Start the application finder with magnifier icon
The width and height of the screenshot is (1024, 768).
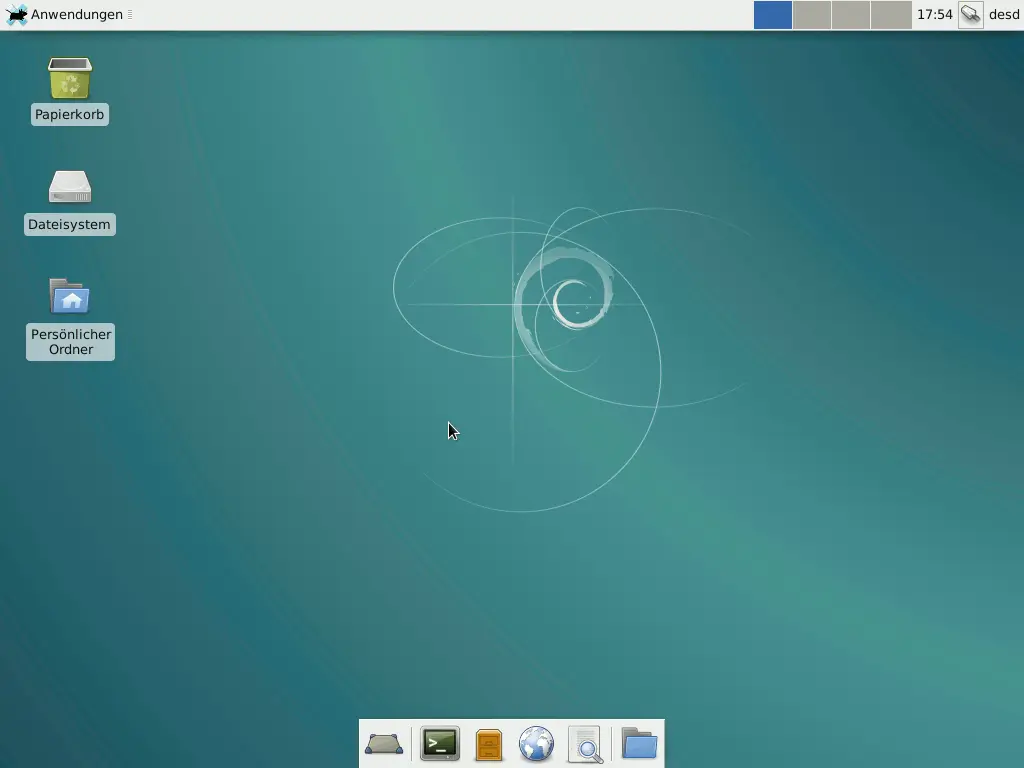[585, 744]
